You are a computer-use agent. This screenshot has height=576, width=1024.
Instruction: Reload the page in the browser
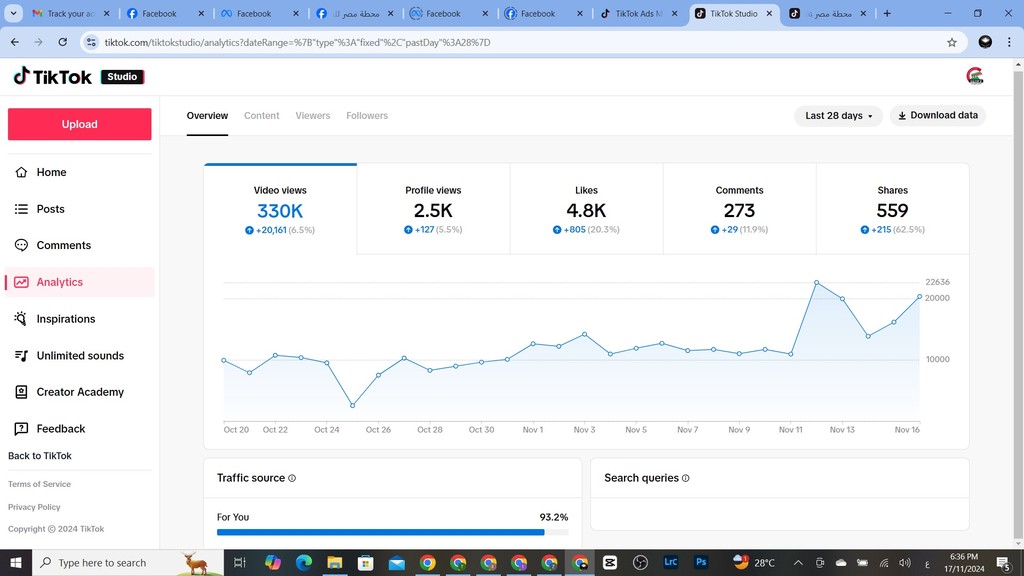(x=63, y=42)
